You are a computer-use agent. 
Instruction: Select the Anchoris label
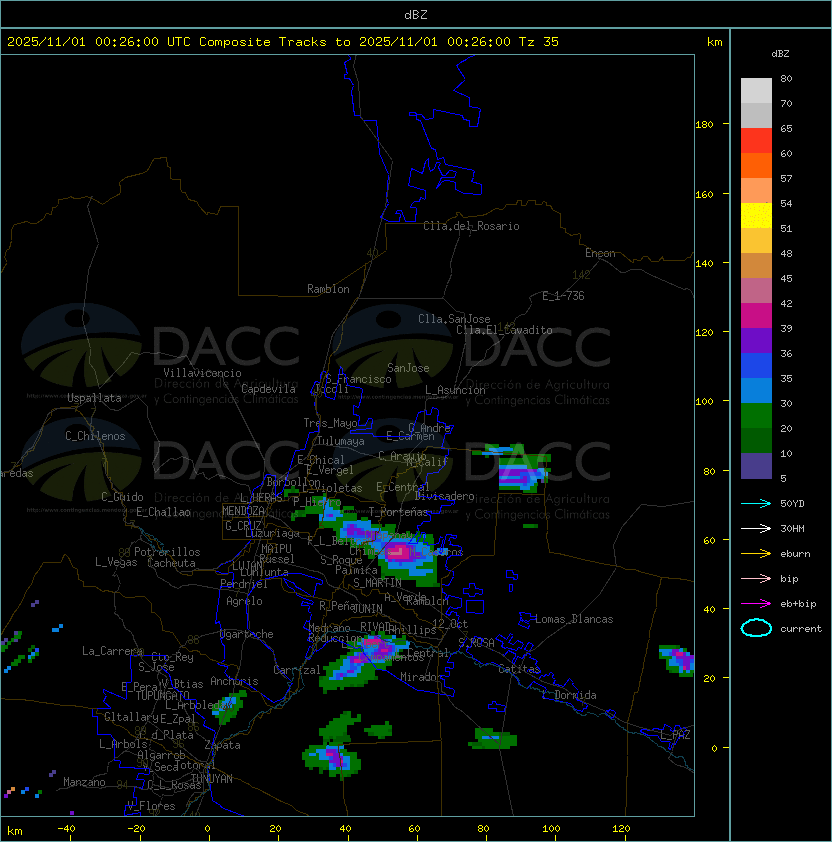click(234, 681)
